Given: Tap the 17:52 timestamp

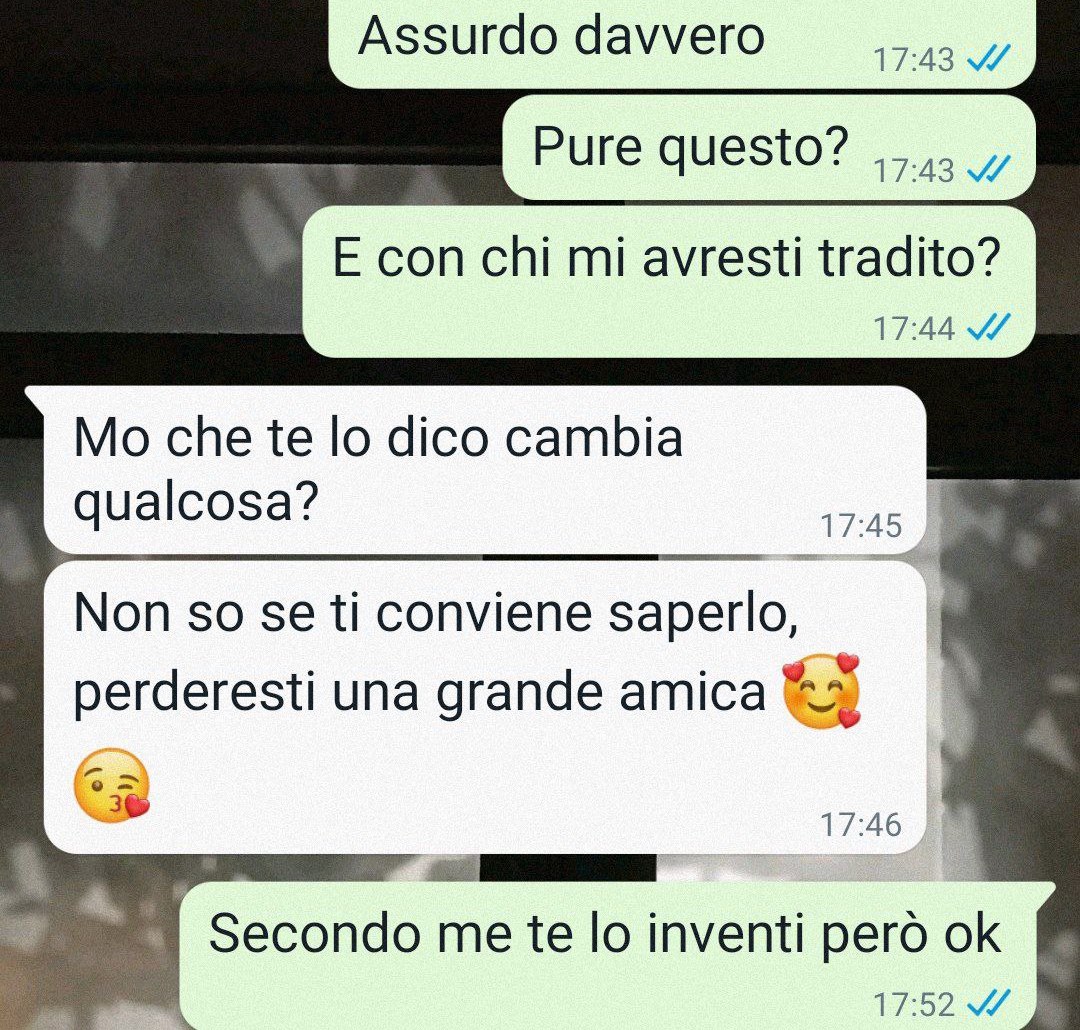Looking at the screenshot, I should pos(914,1005).
